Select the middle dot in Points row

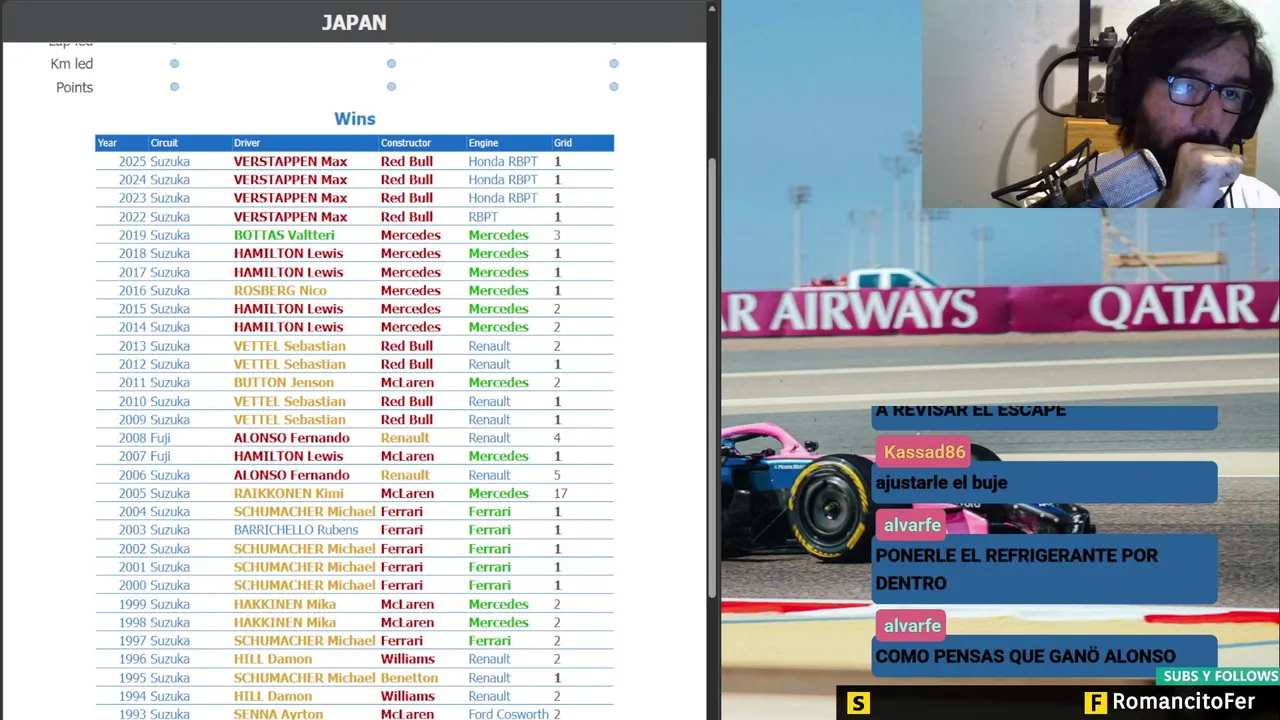point(391,87)
